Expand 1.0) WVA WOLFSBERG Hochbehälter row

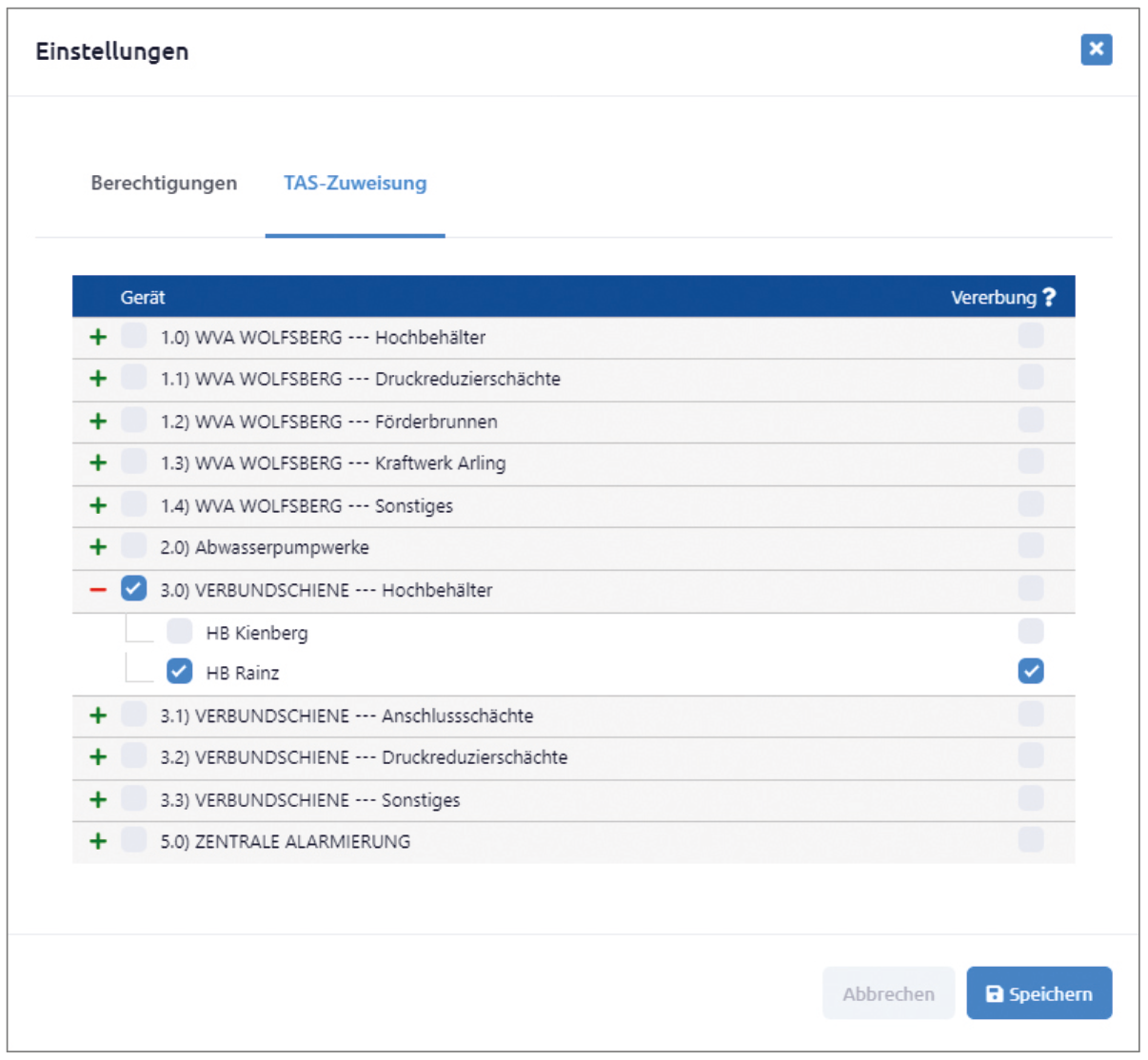coord(98,337)
